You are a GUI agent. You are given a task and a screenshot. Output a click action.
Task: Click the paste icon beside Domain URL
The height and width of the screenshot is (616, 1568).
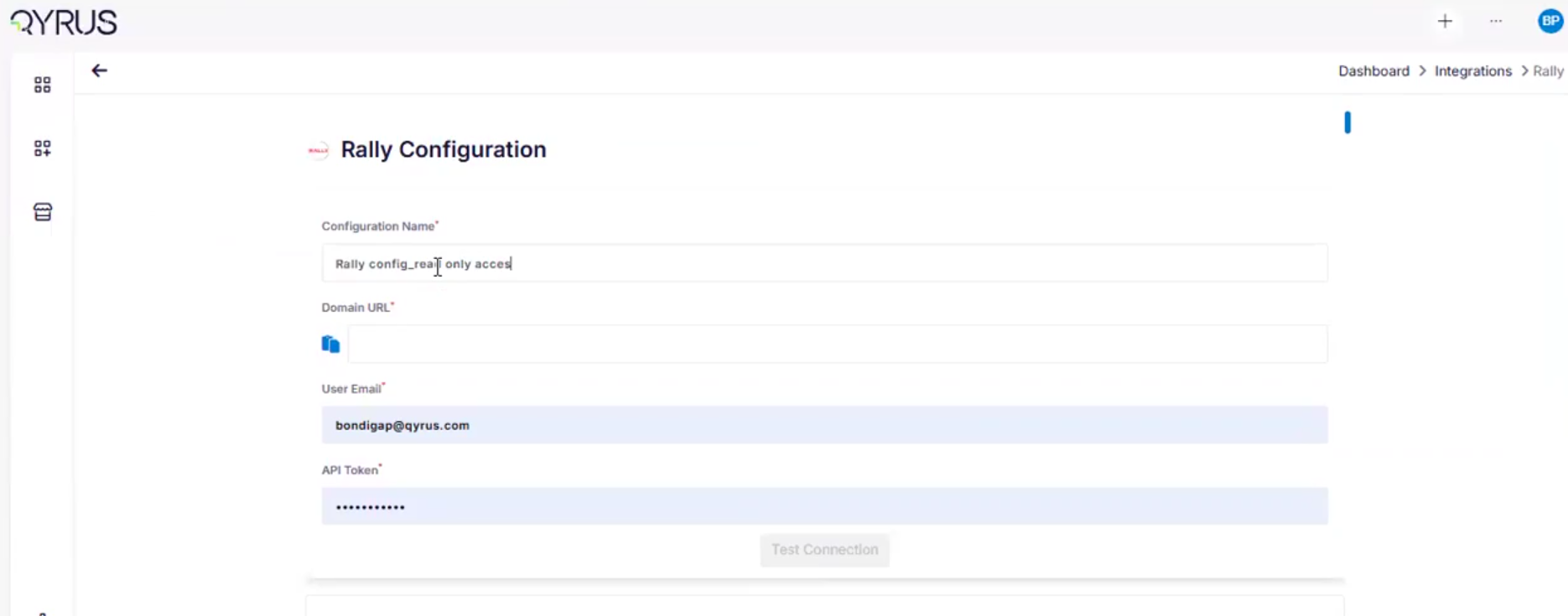point(330,344)
